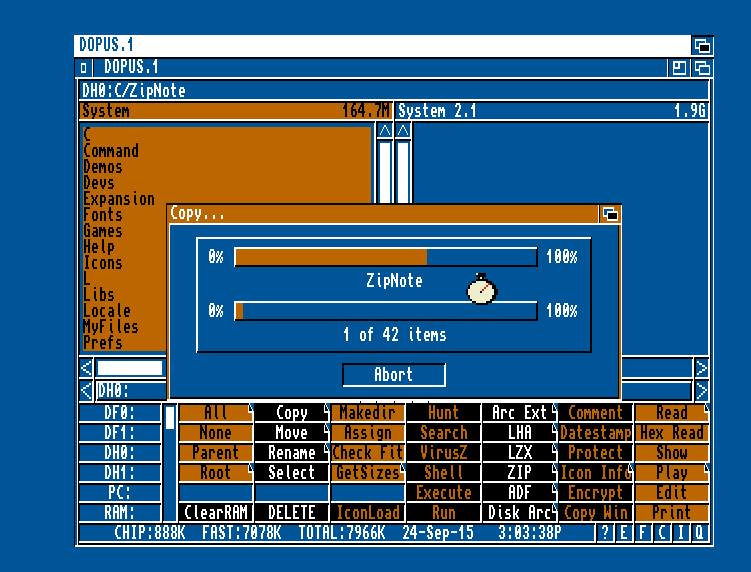Select the RAM: drive button
751x572 pixels.
[x=120, y=513]
